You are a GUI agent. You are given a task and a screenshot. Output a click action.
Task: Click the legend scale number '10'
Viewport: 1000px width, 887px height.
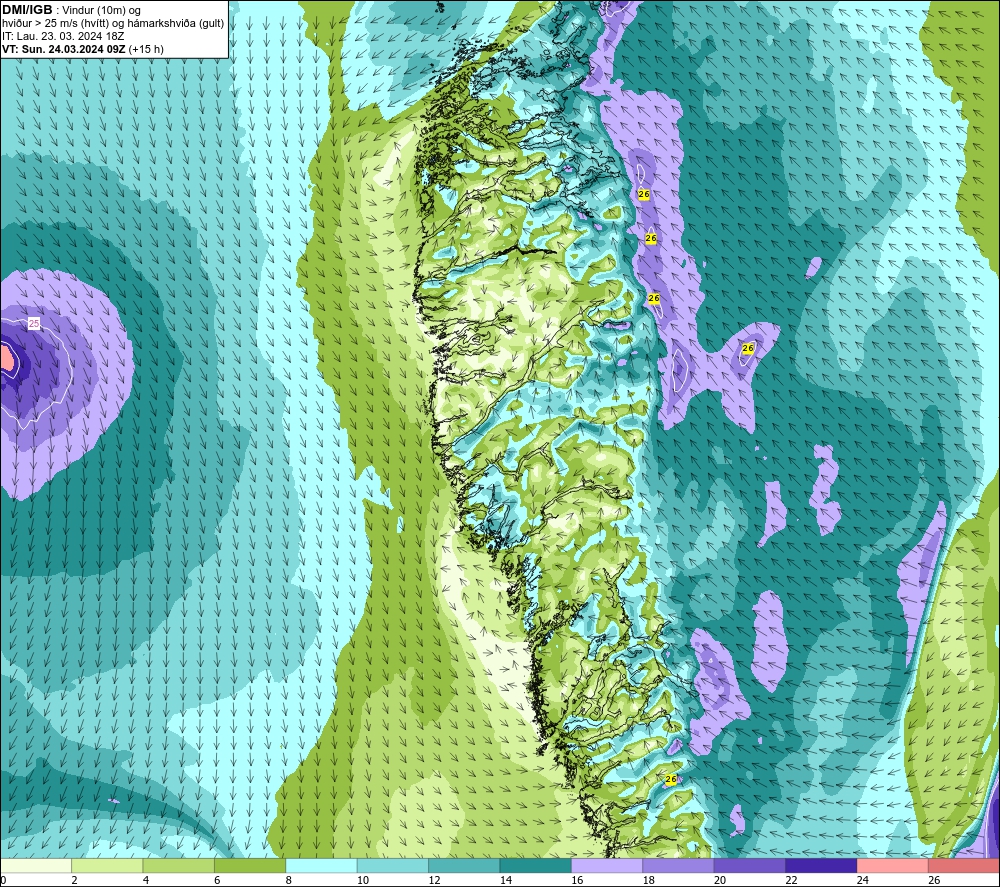pos(363,880)
